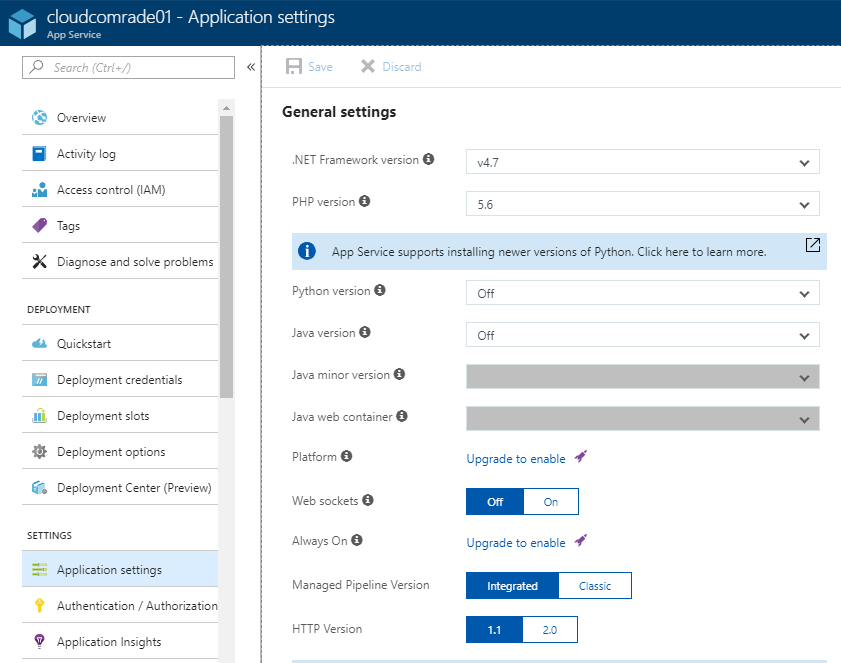Set Web sockets to Off

[x=495, y=502]
